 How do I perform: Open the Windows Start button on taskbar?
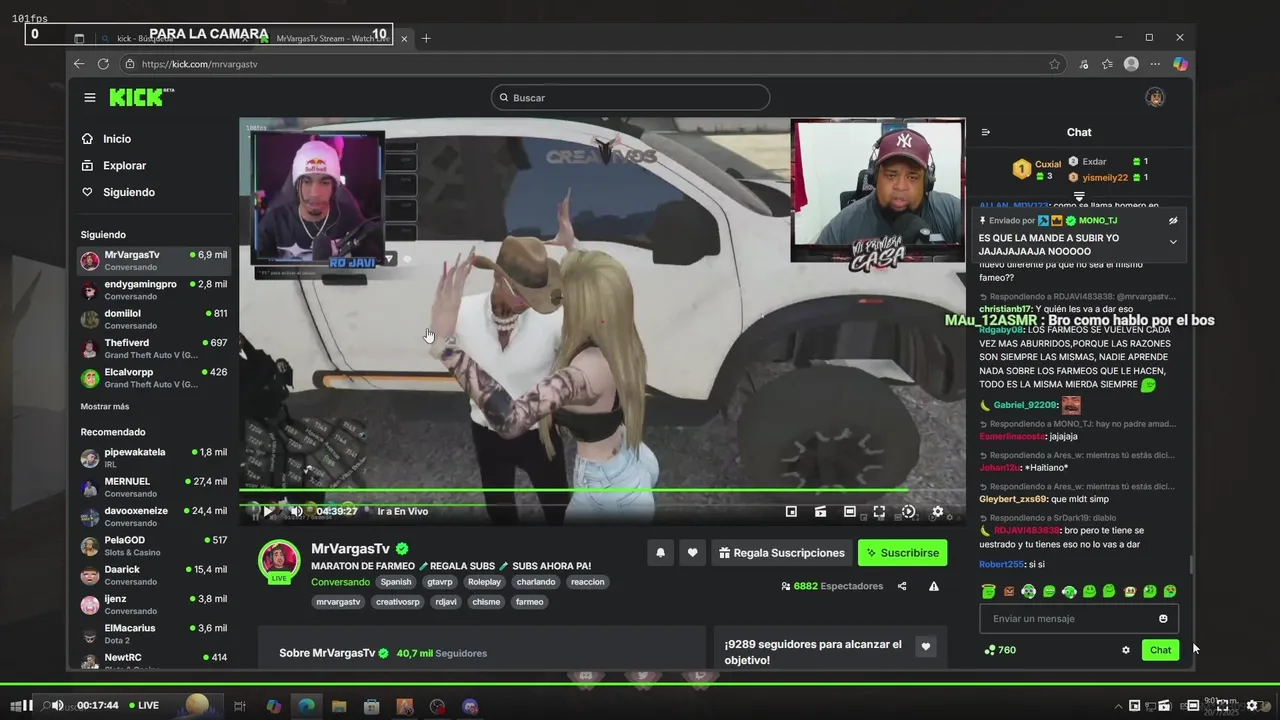pos(16,705)
